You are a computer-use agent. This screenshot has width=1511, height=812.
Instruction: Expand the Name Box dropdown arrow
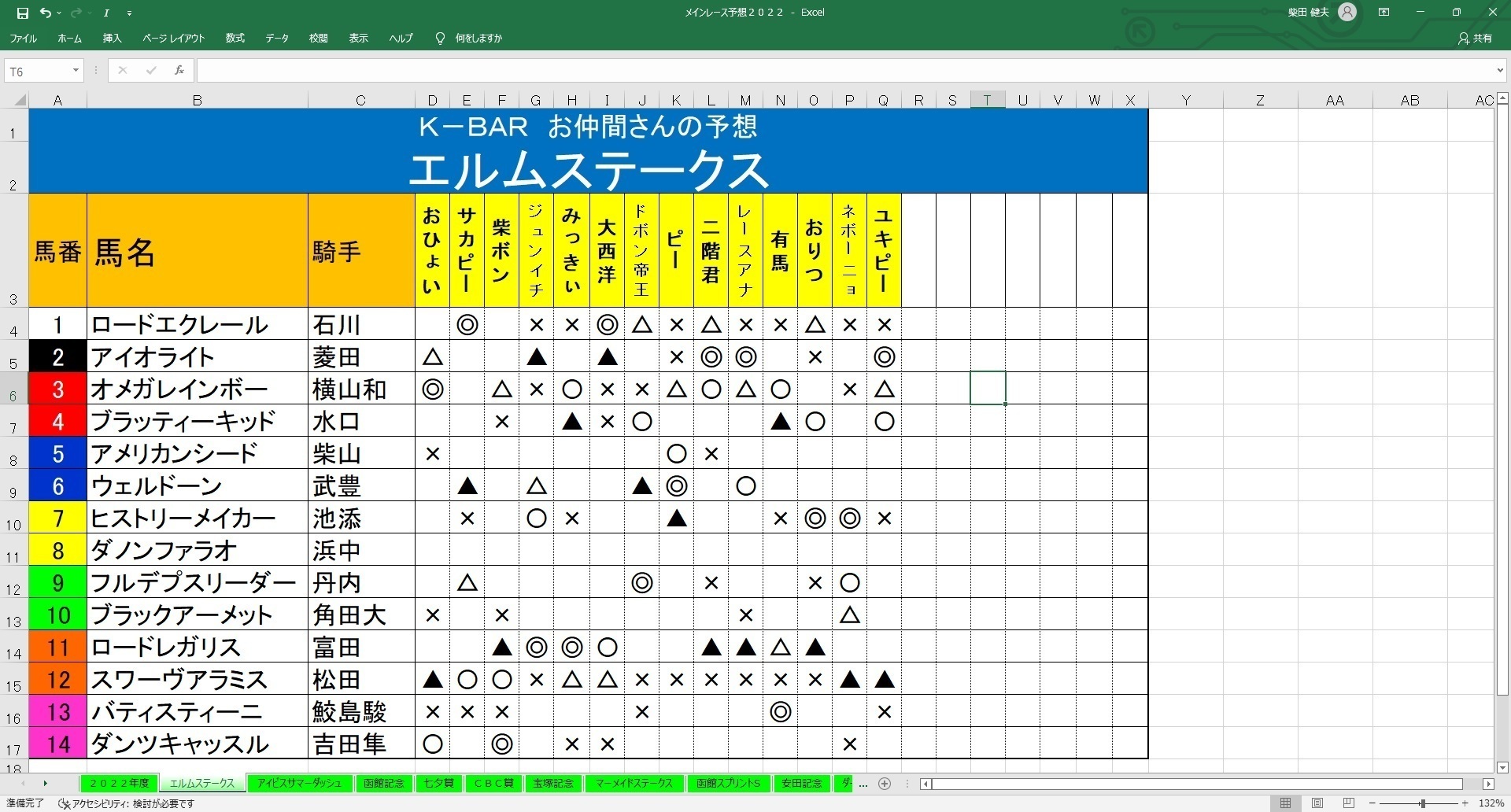pyautogui.click(x=76, y=71)
